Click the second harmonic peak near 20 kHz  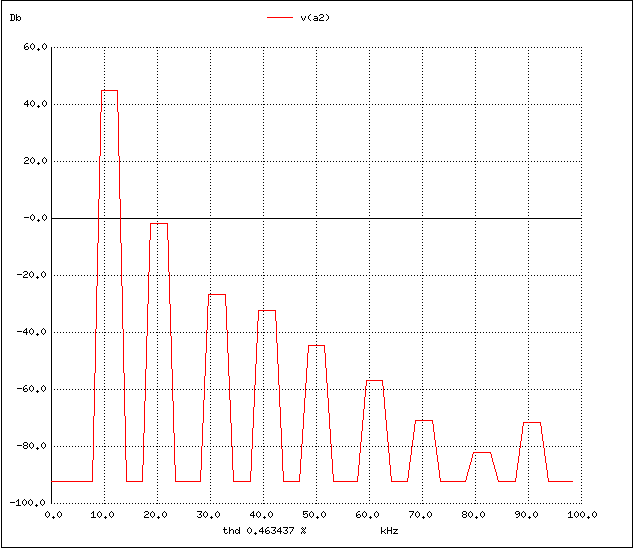pos(159,224)
